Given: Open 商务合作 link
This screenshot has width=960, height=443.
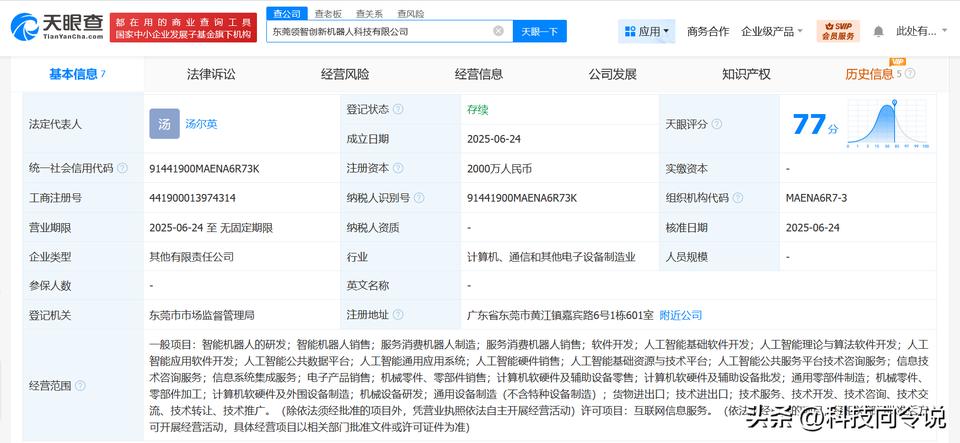Looking at the screenshot, I should [708, 31].
